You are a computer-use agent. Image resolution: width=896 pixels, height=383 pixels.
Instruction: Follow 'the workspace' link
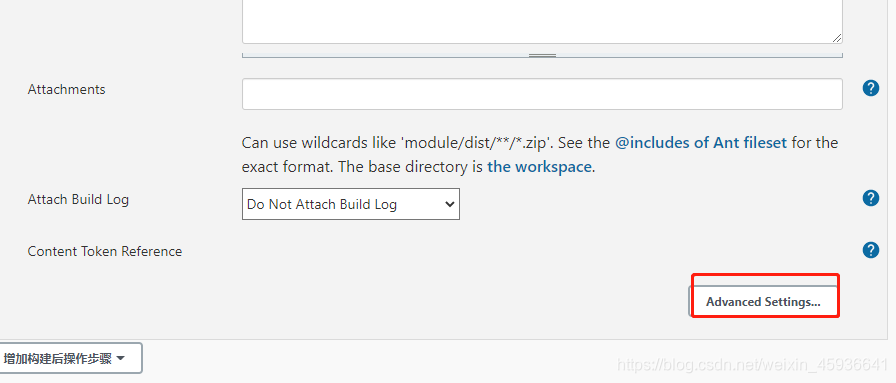pyautogui.click(x=539, y=167)
